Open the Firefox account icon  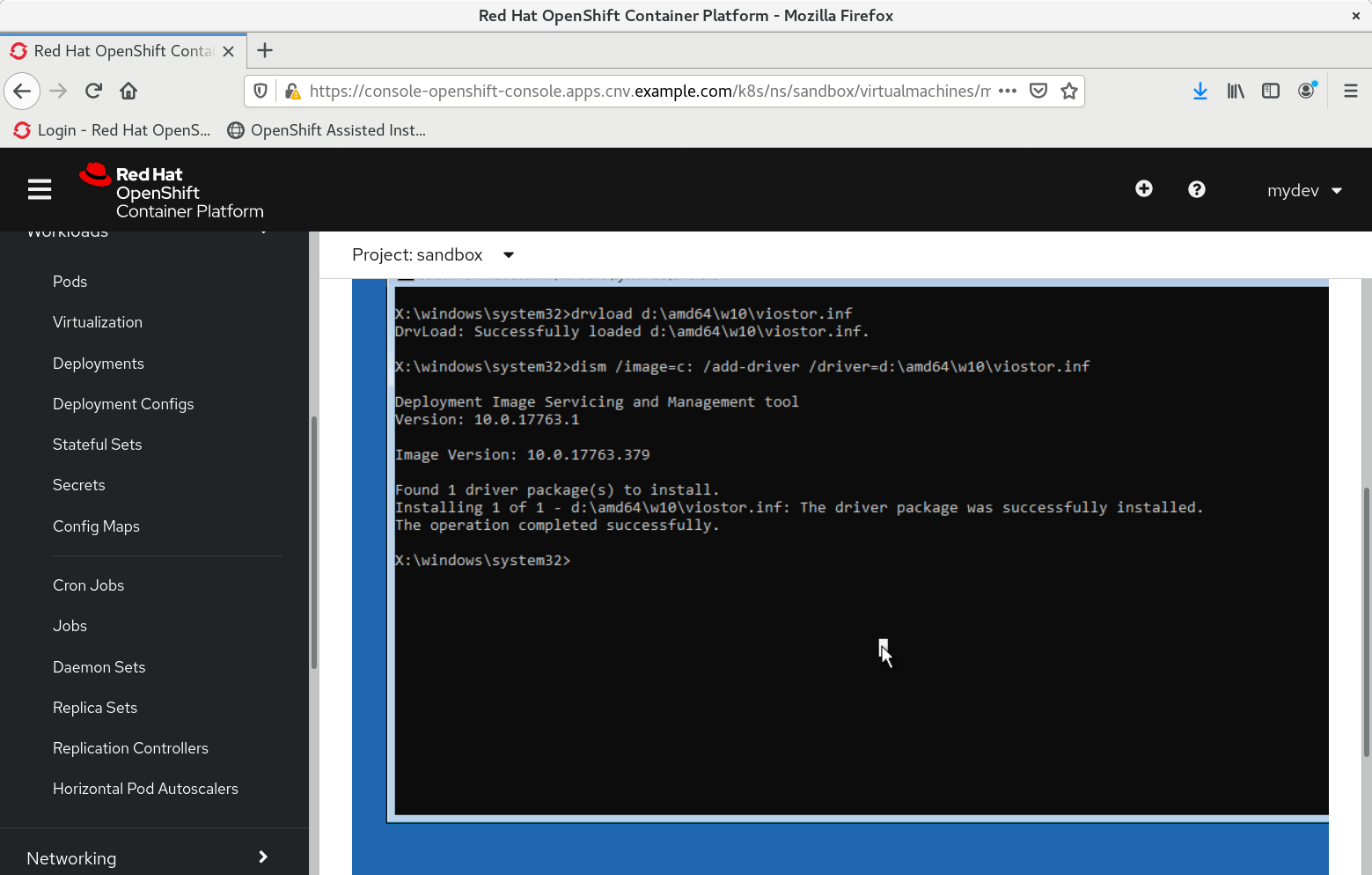point(1307,91)
